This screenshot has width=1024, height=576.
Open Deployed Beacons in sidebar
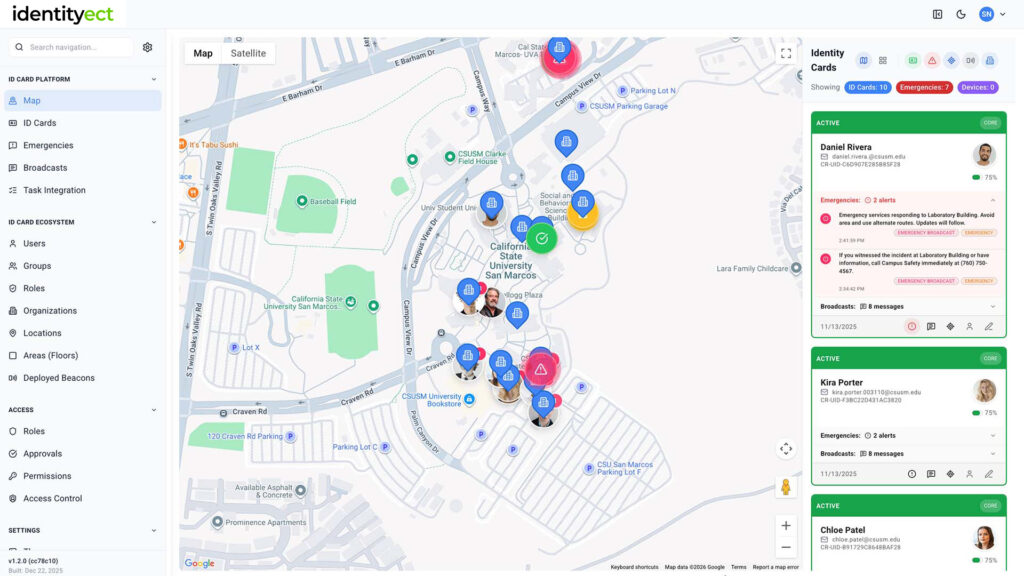pyautogui.click(x=59, y=378)
